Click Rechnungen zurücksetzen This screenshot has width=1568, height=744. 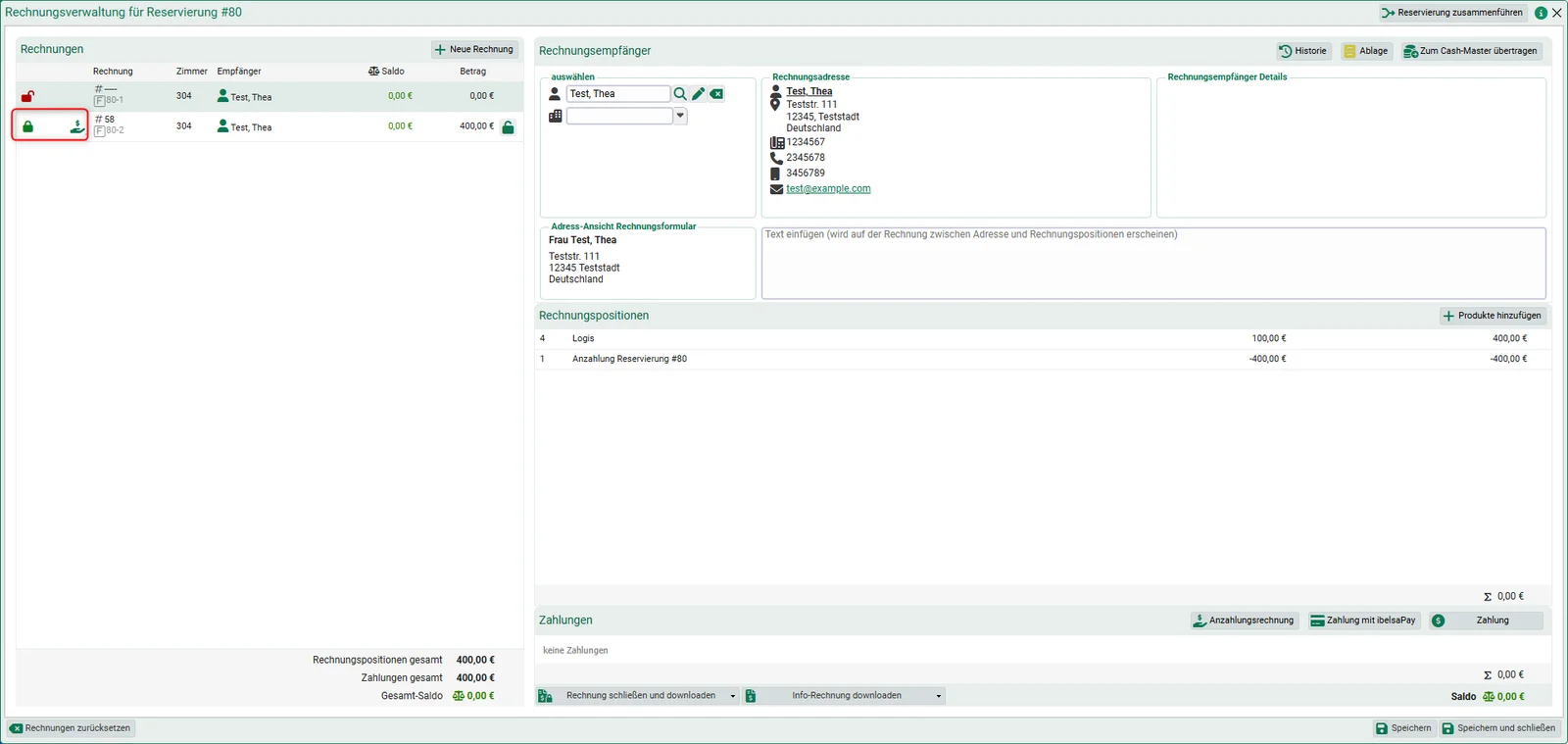(71, 728)
